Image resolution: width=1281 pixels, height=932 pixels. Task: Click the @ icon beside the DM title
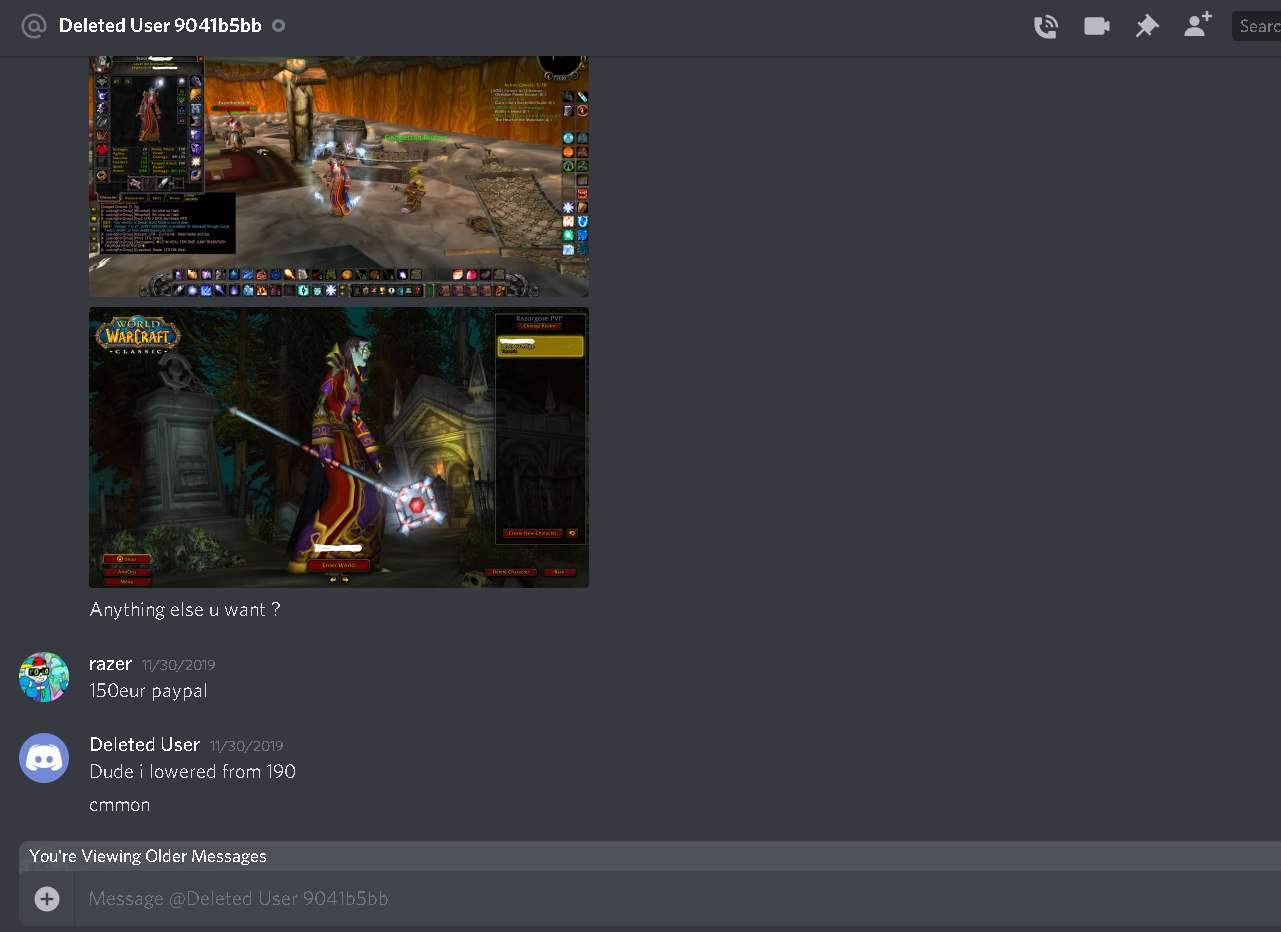[34, 26]
